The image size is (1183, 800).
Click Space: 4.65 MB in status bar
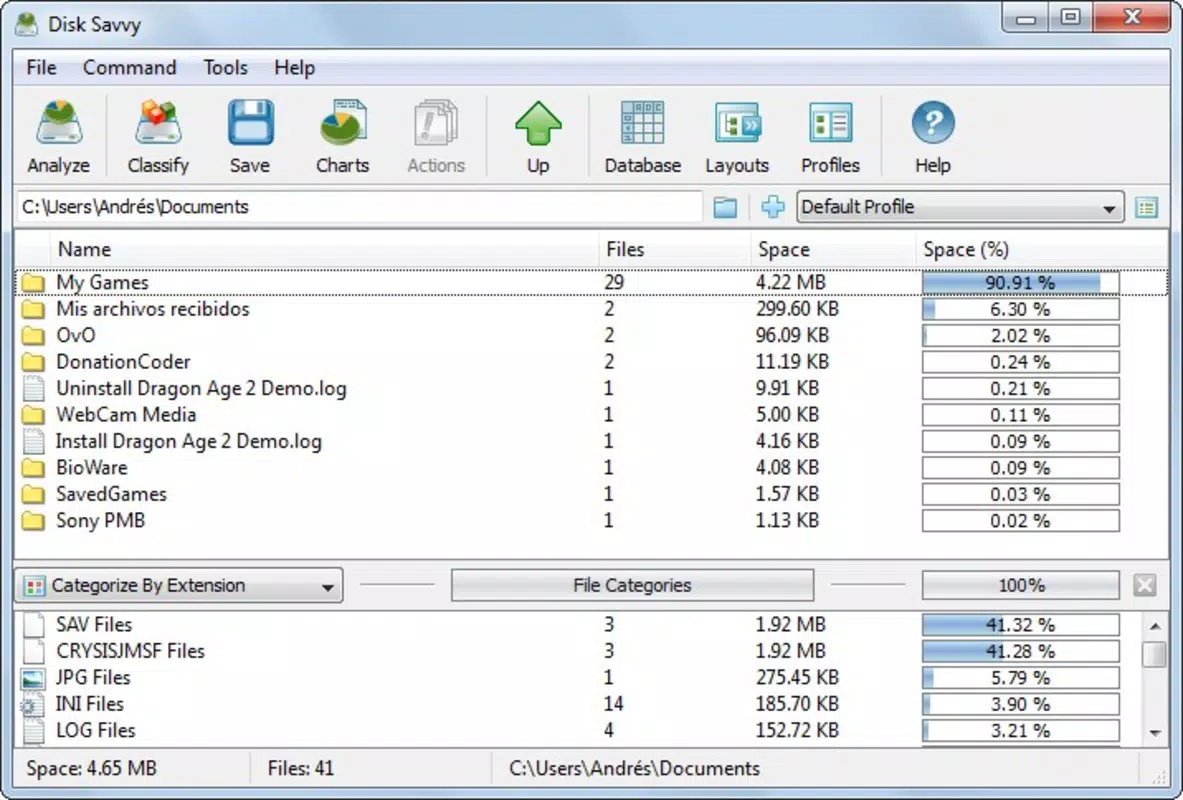click(91, 769)
